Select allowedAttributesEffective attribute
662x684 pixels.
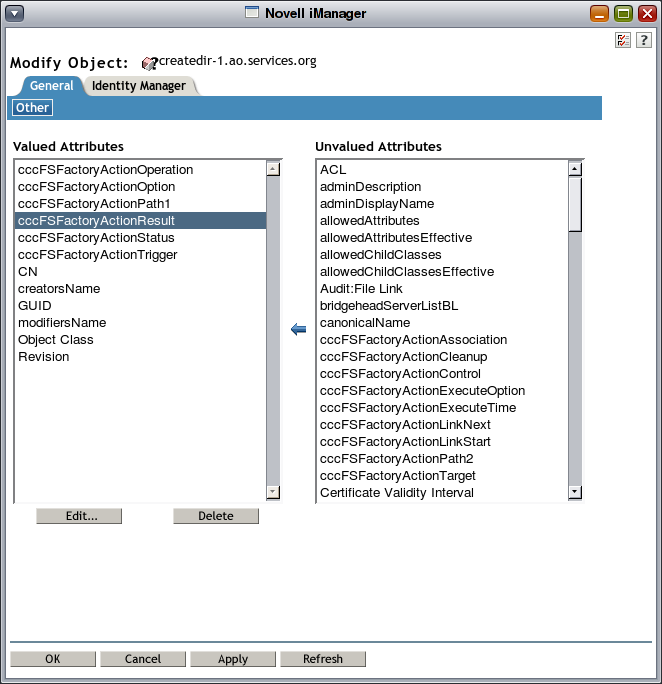click(x=443, y=238)
